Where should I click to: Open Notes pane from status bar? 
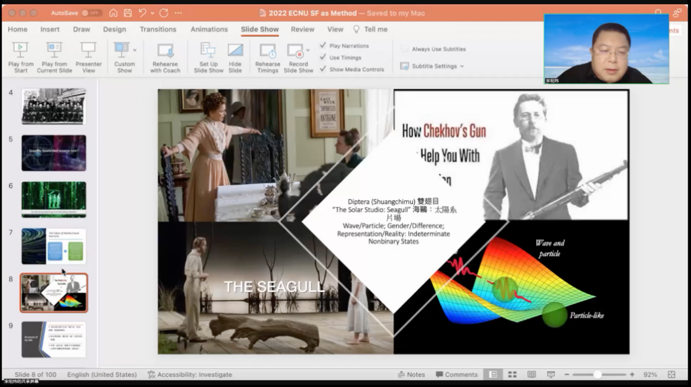411,374
